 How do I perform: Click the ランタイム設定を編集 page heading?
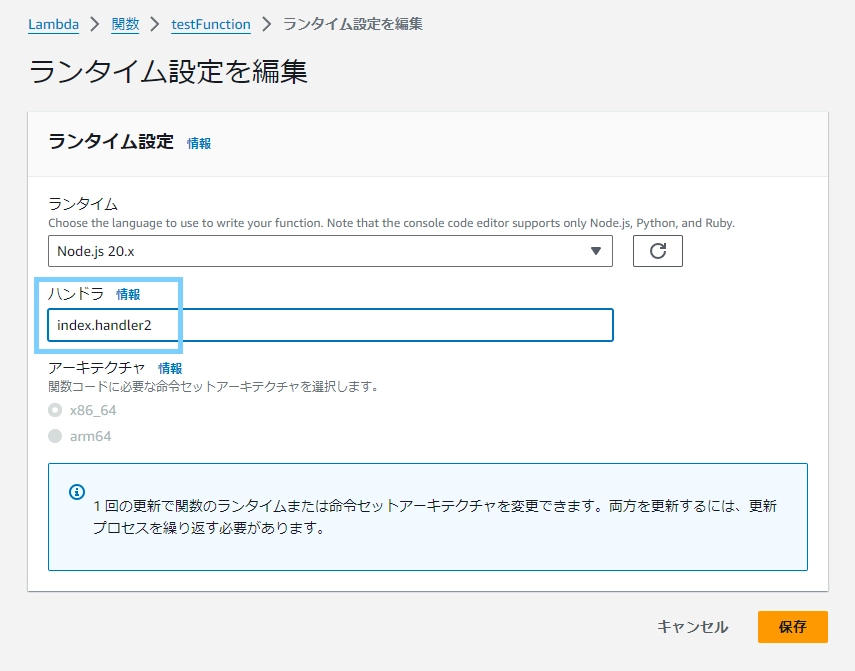[x=168, y=71]
